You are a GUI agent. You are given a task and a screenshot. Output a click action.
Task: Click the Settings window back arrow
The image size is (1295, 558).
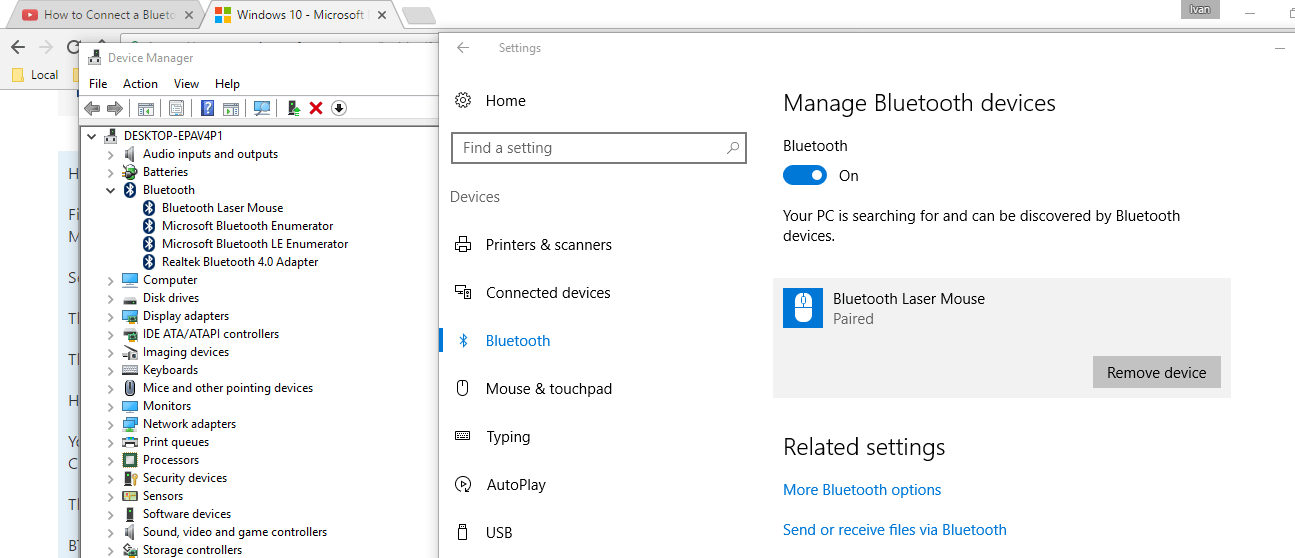[x=463, y=48]
